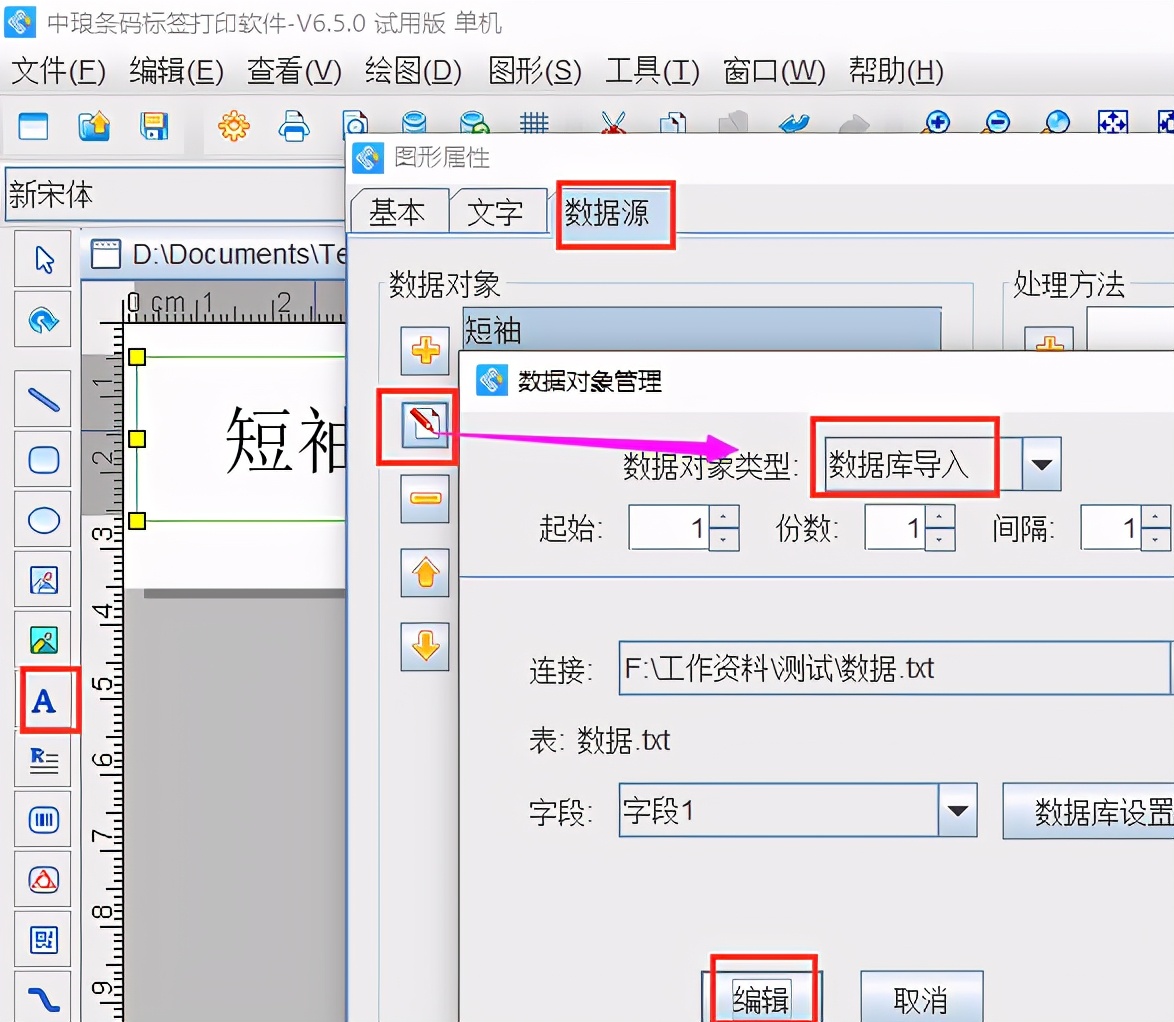This screenshot has width=1174, height=1022.
Task: Select the QR code tool in sidebar
Action: coord(42,940)
